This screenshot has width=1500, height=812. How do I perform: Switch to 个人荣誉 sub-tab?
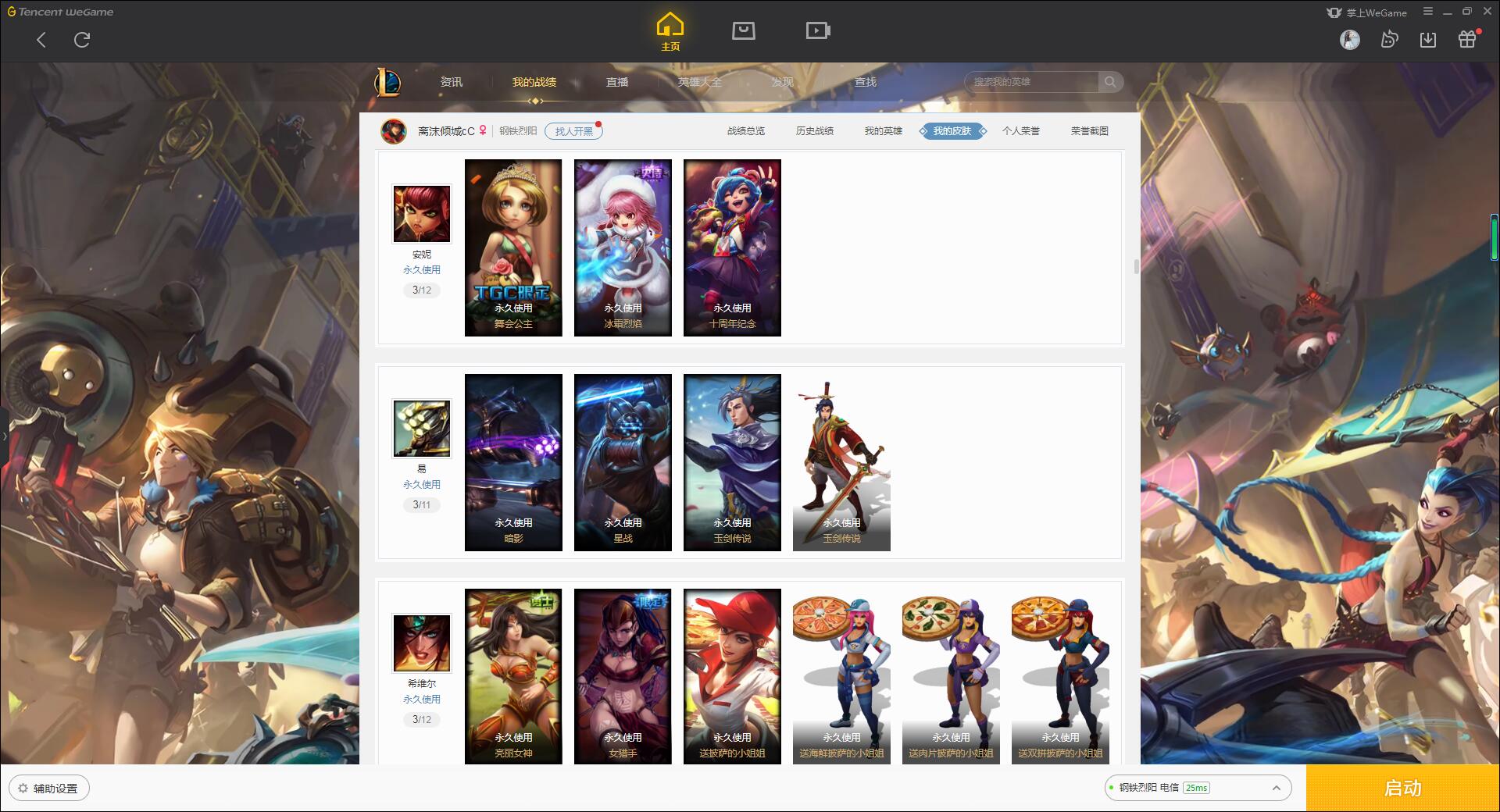[x=1021, y=131]
